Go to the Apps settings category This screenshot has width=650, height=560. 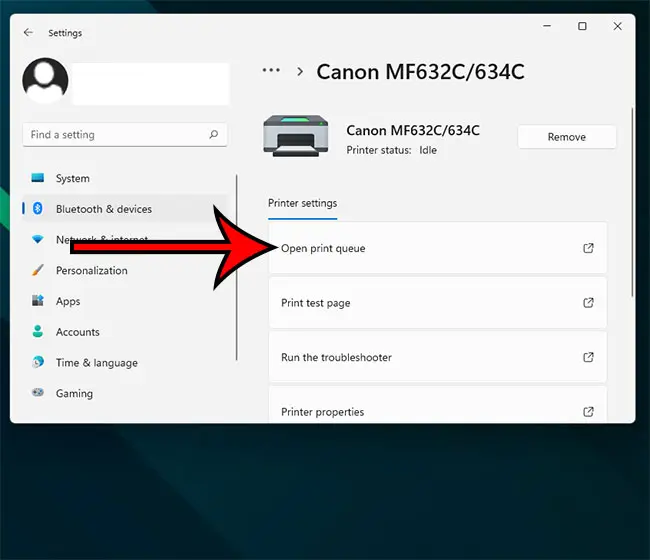click(124, 301)
